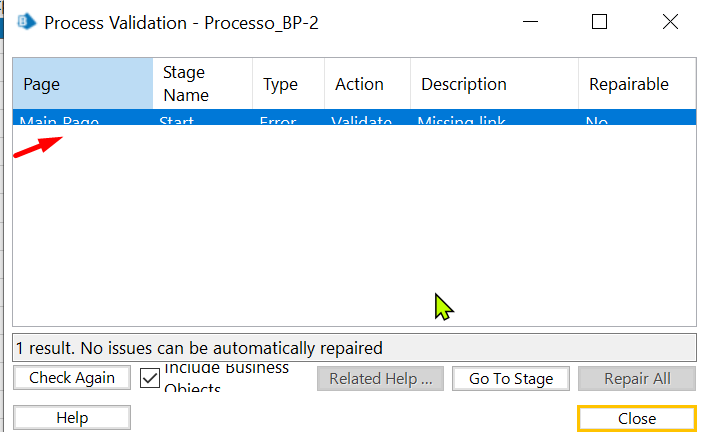Maximize the Process Validation window
704x432 pixels.
click(599, 22)
